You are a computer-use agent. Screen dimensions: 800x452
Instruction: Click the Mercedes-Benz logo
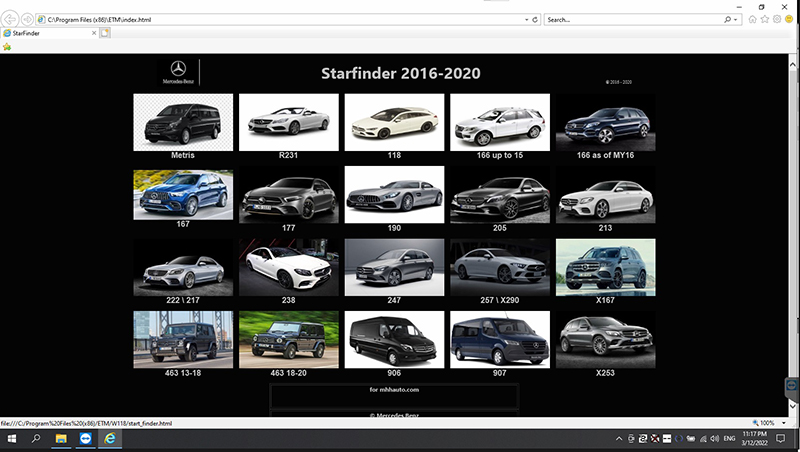178,72
